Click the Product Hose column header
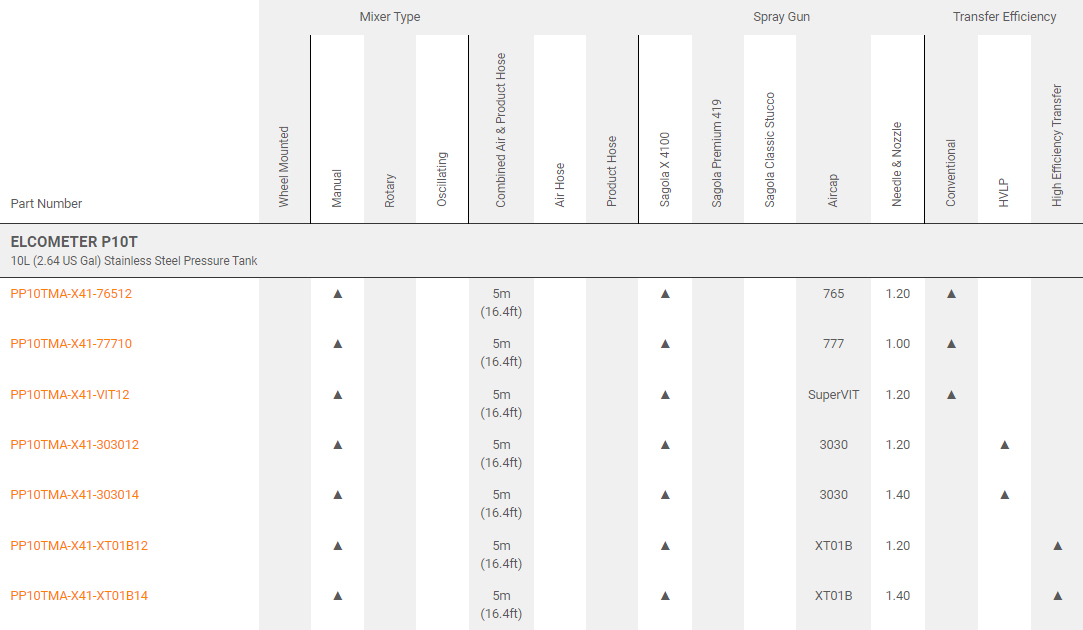Screen dimensions: 1083x630 point(611,171)
